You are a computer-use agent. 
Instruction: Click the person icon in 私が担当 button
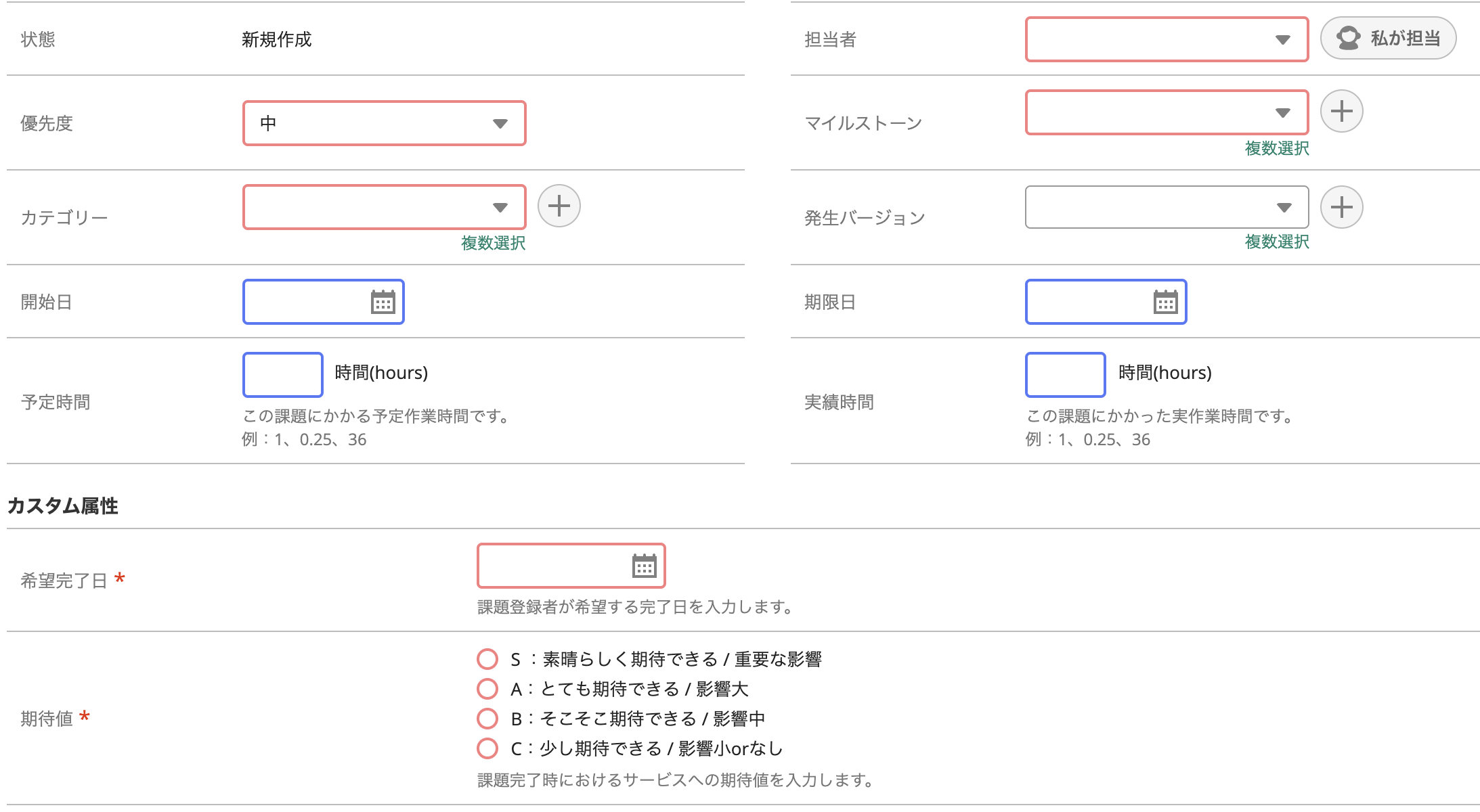(1348, 38)
